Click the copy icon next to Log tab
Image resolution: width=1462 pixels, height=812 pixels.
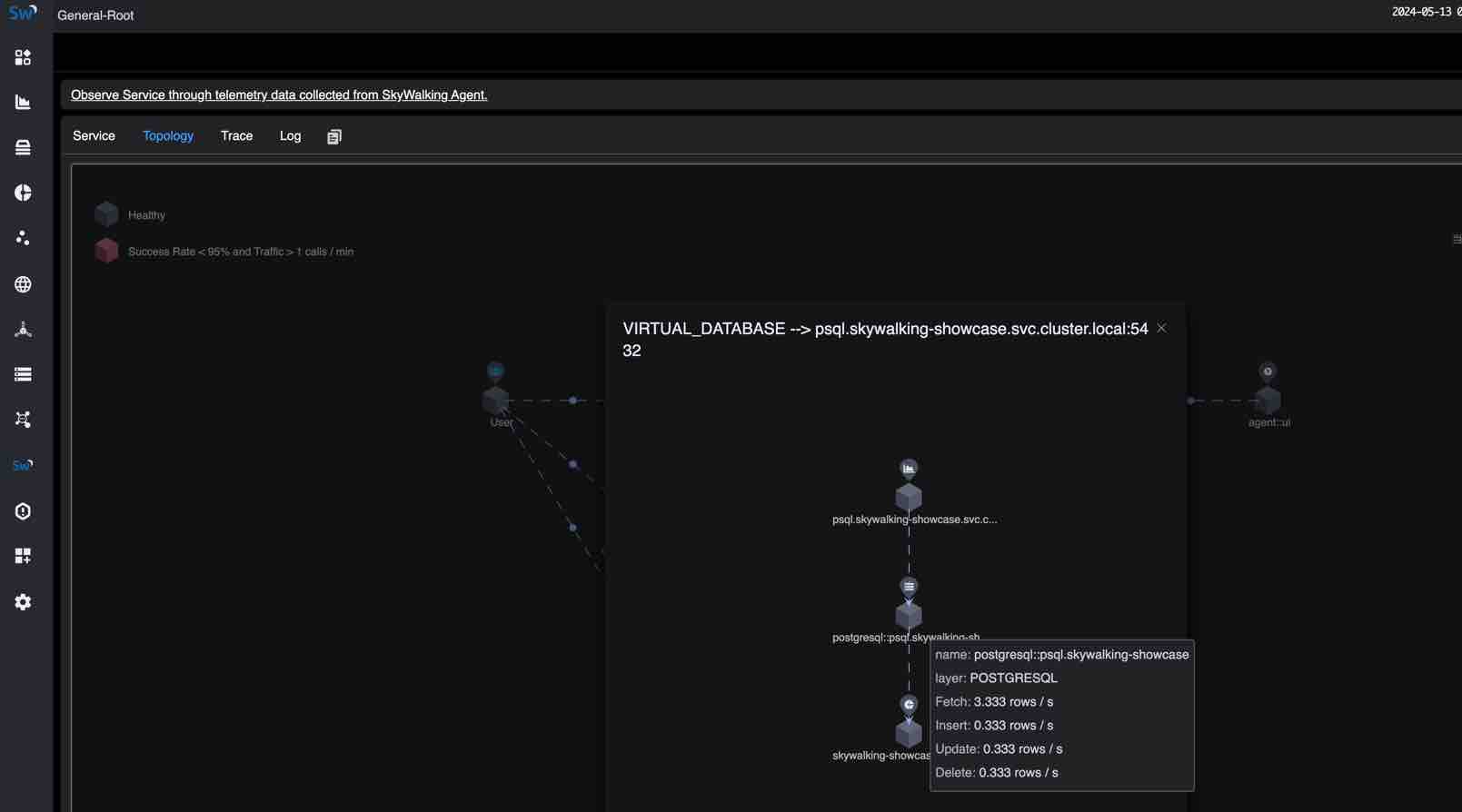[x=334, y=136]
